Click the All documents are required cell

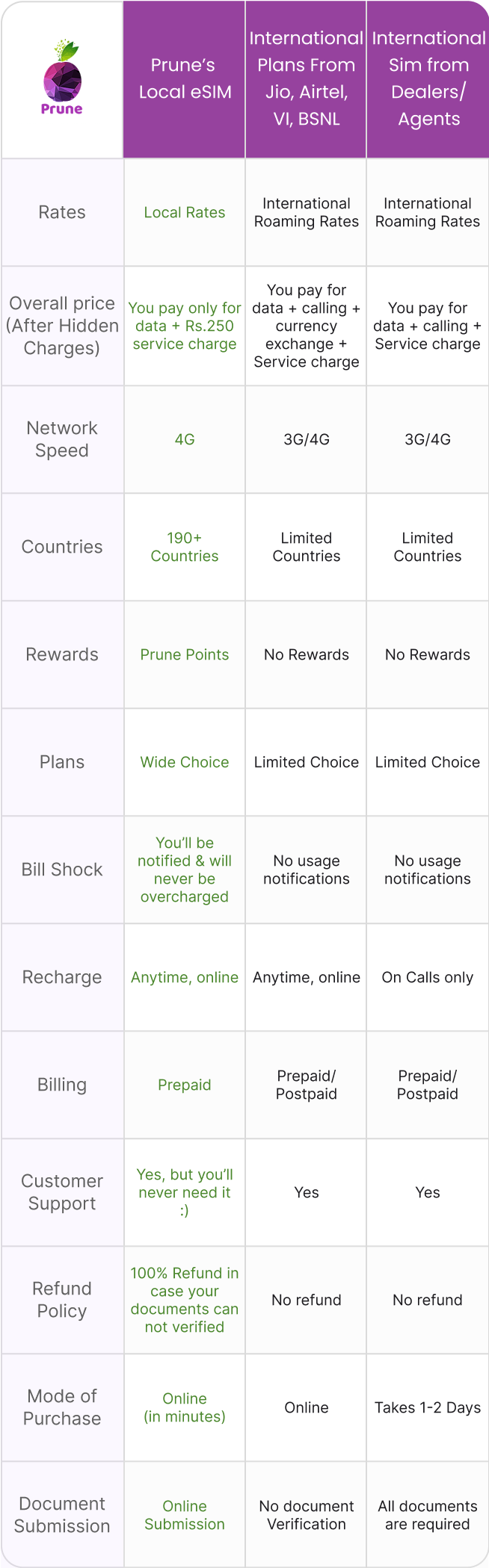(428, 1515)
